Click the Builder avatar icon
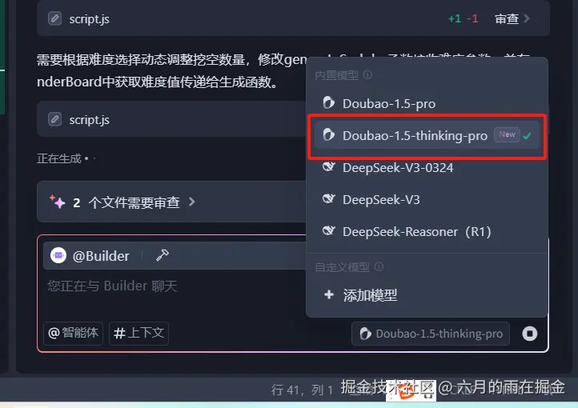Image resolution: width=578 pixels, height=408 pixels. [x=58, y=255]
